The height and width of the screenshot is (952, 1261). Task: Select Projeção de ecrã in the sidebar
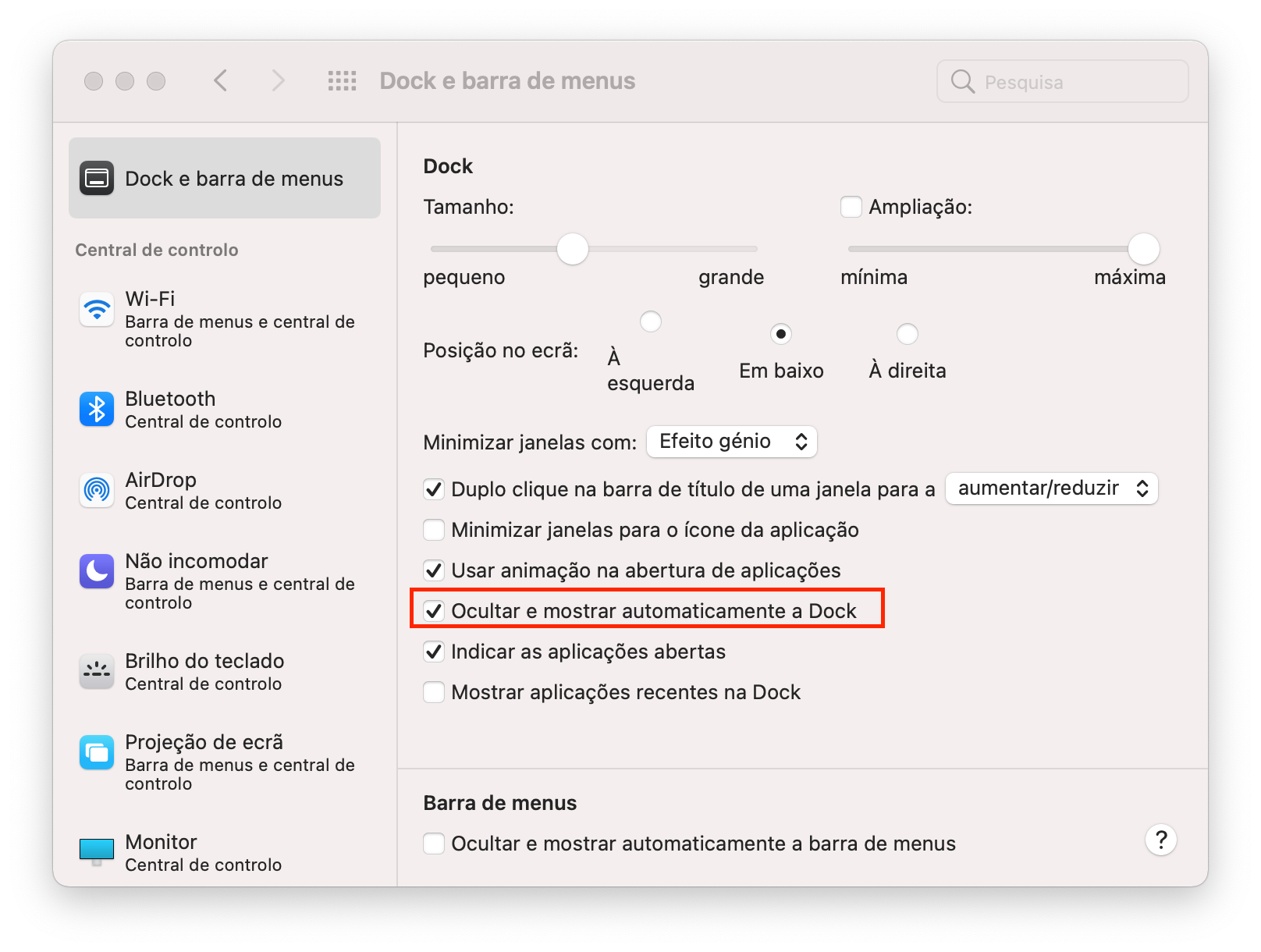225,762
